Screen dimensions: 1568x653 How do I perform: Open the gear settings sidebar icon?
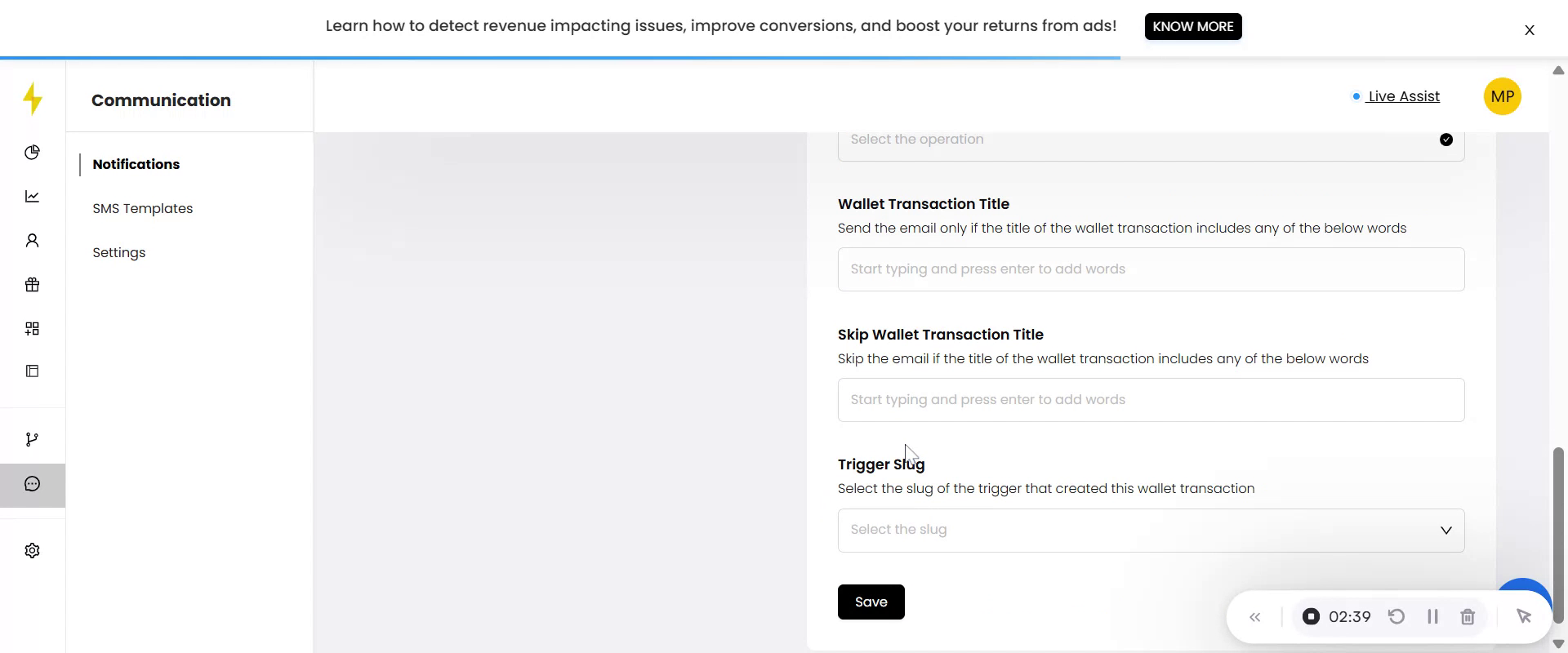(x=32, y=550)
